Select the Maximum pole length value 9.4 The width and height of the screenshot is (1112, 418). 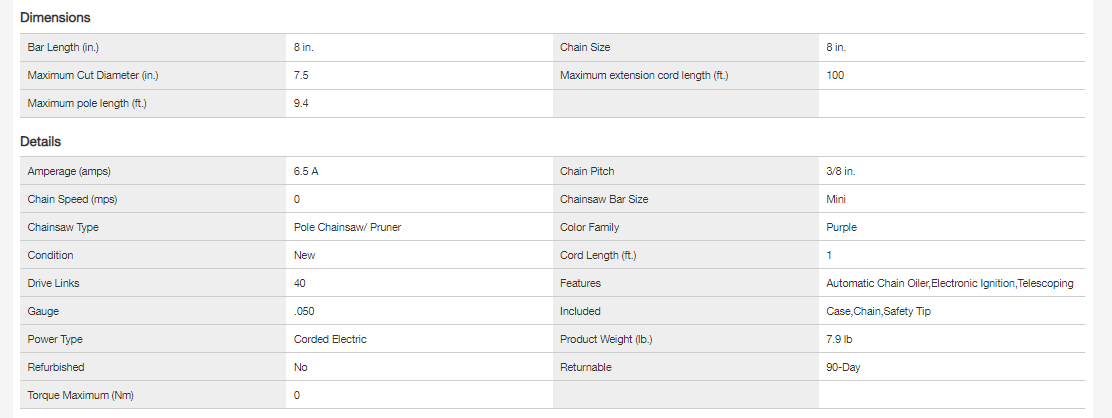(302, 104)
